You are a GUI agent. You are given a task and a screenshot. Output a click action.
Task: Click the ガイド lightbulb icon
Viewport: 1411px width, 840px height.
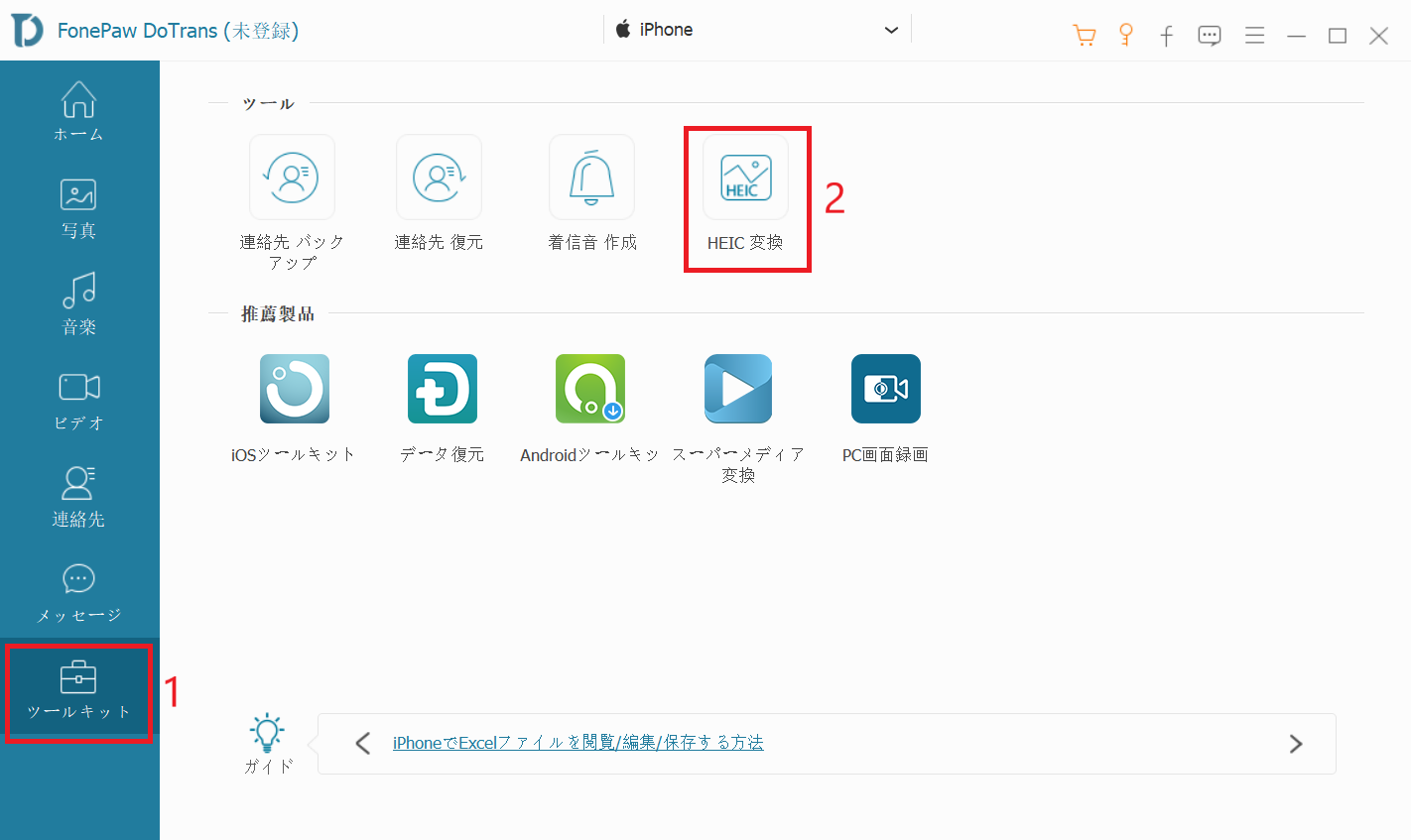[x=267, y=731]
